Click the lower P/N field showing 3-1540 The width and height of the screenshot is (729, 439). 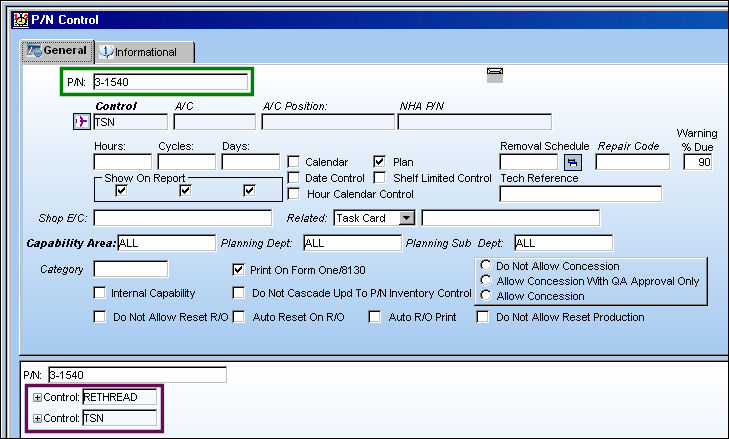[138, 375]
